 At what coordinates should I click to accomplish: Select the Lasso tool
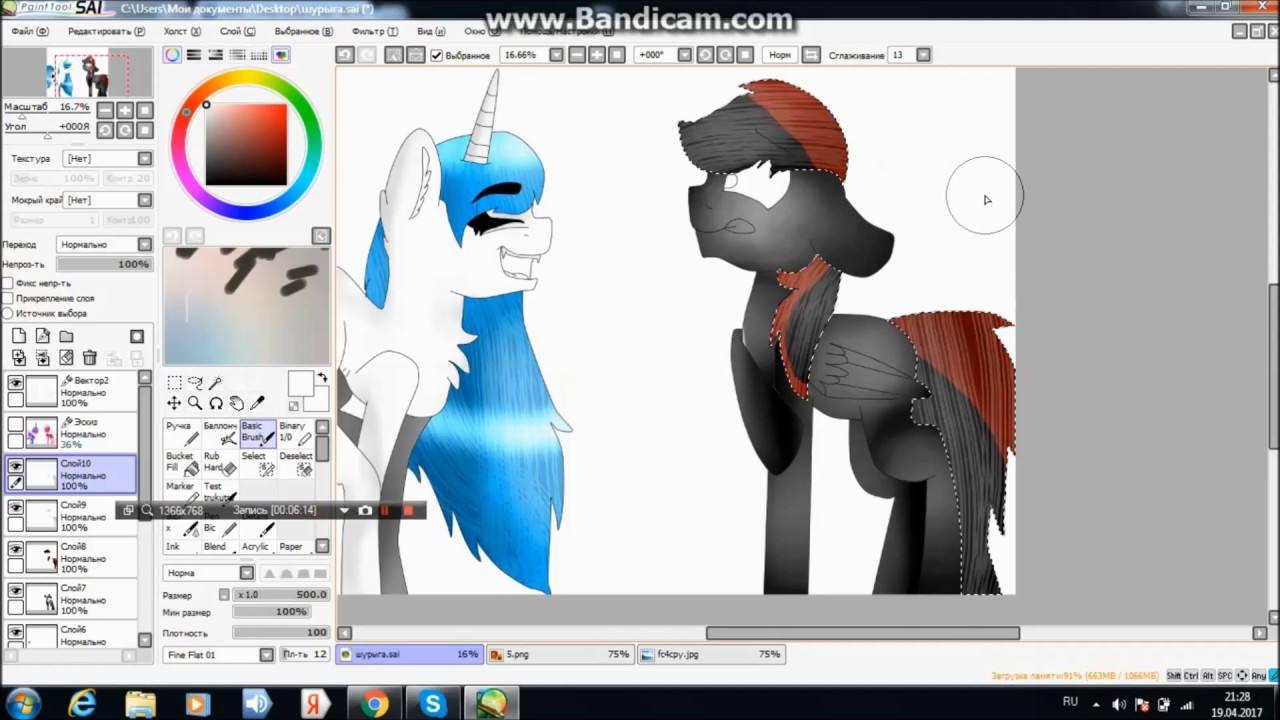[195, 383]
